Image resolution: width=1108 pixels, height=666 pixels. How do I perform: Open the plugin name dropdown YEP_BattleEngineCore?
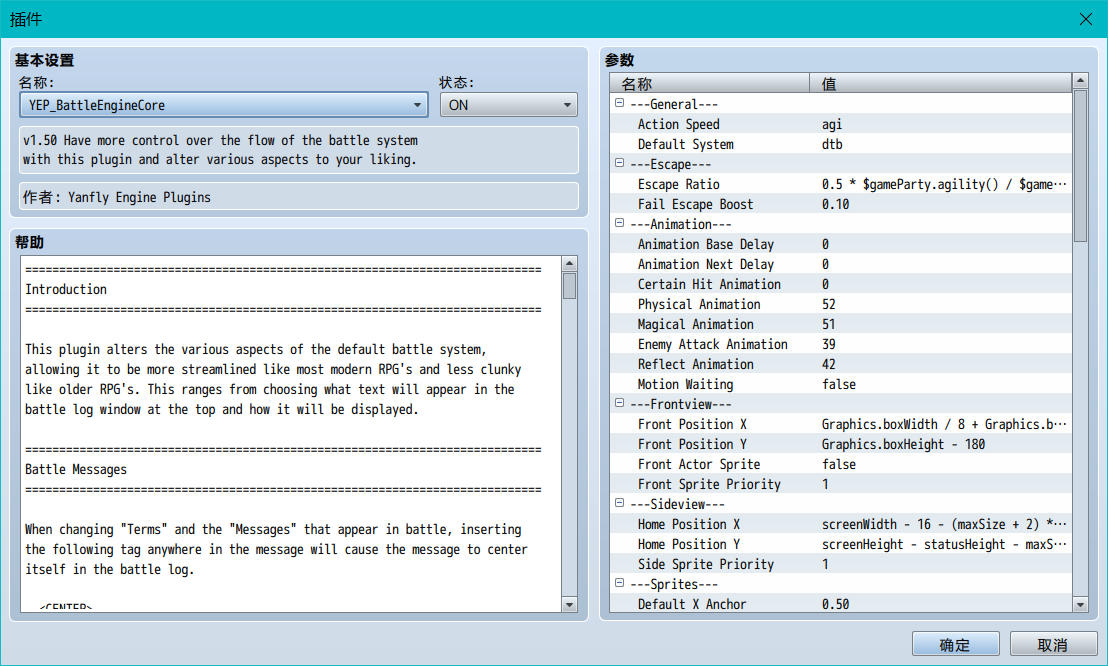click(223, 105)
